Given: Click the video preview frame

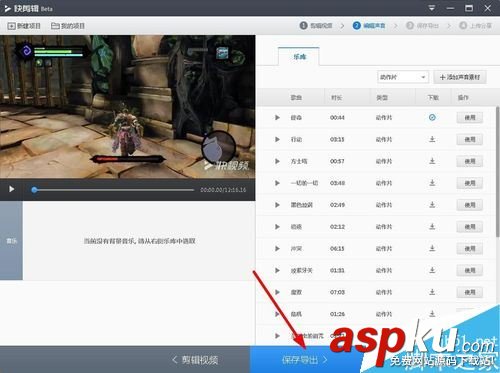Looking at the screenshot, I should click(128, 107).
